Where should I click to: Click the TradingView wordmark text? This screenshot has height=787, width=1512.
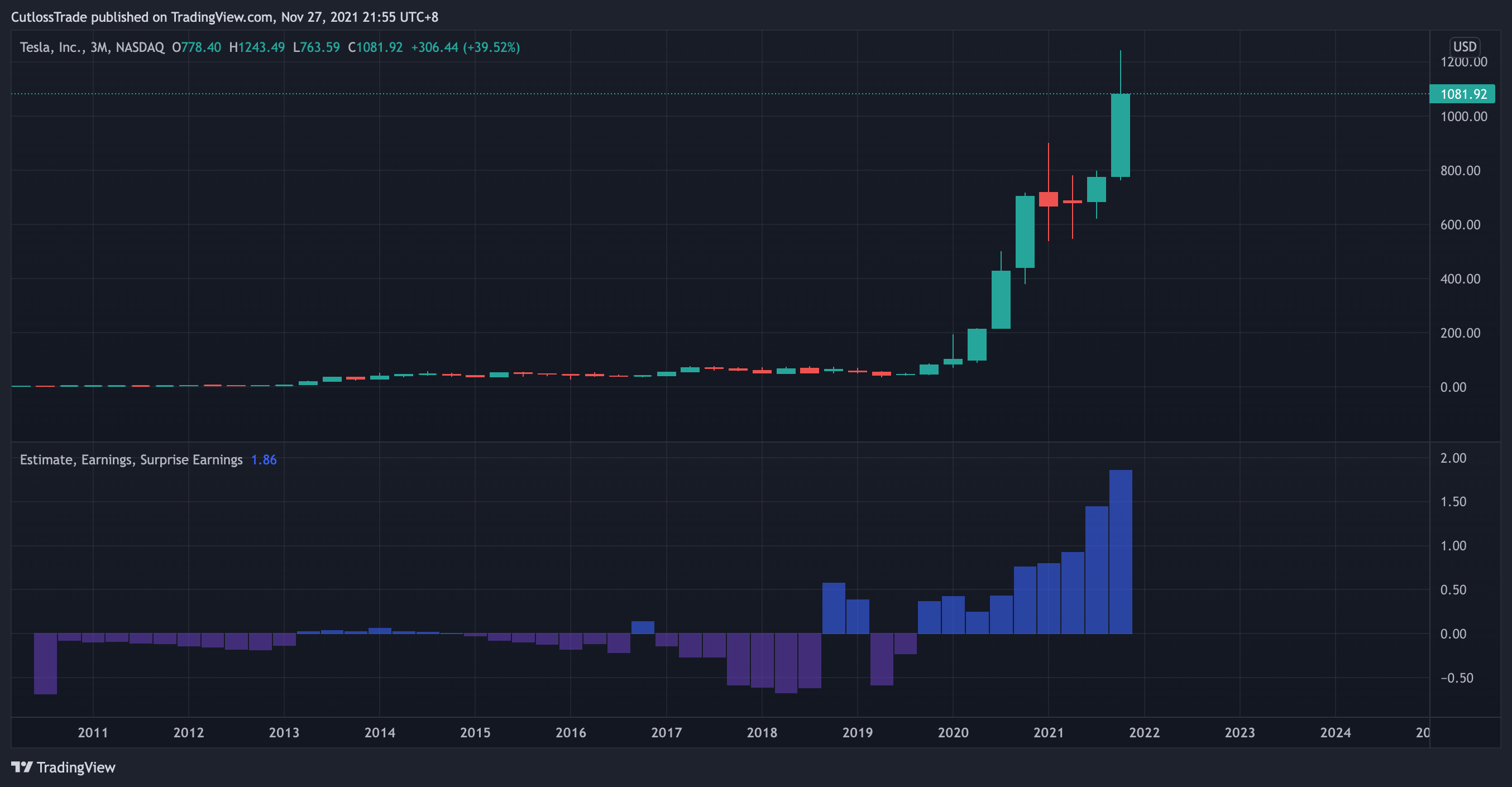[x=76, y=767]
